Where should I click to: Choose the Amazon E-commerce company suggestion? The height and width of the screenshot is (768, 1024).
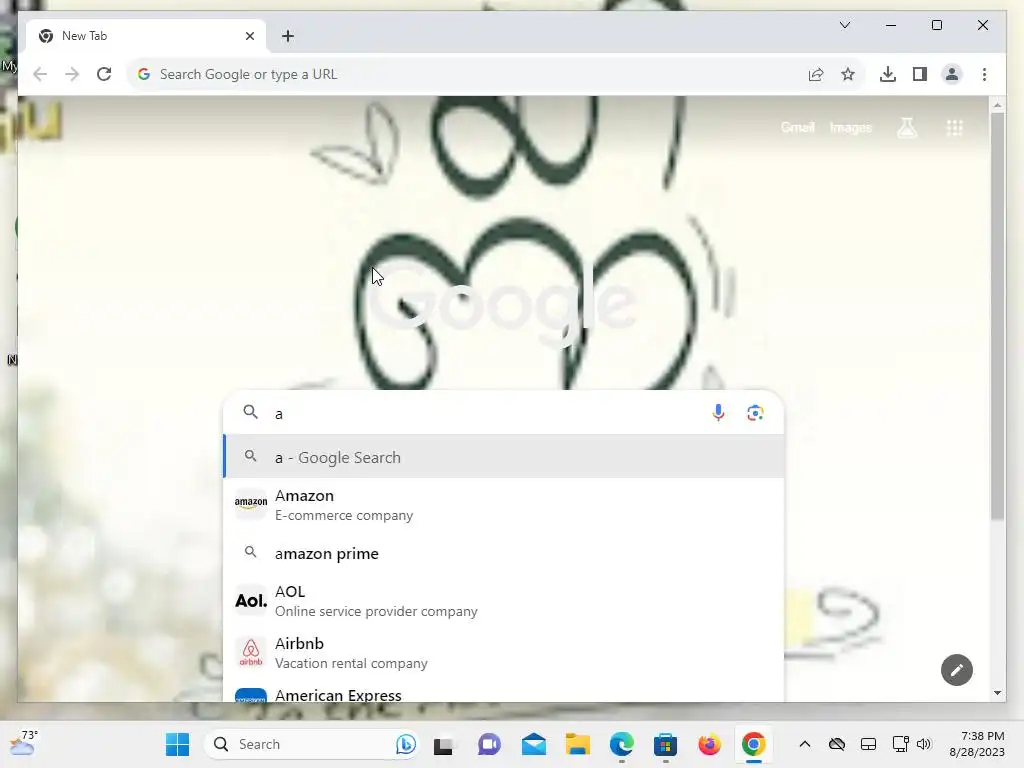(504, 505)
